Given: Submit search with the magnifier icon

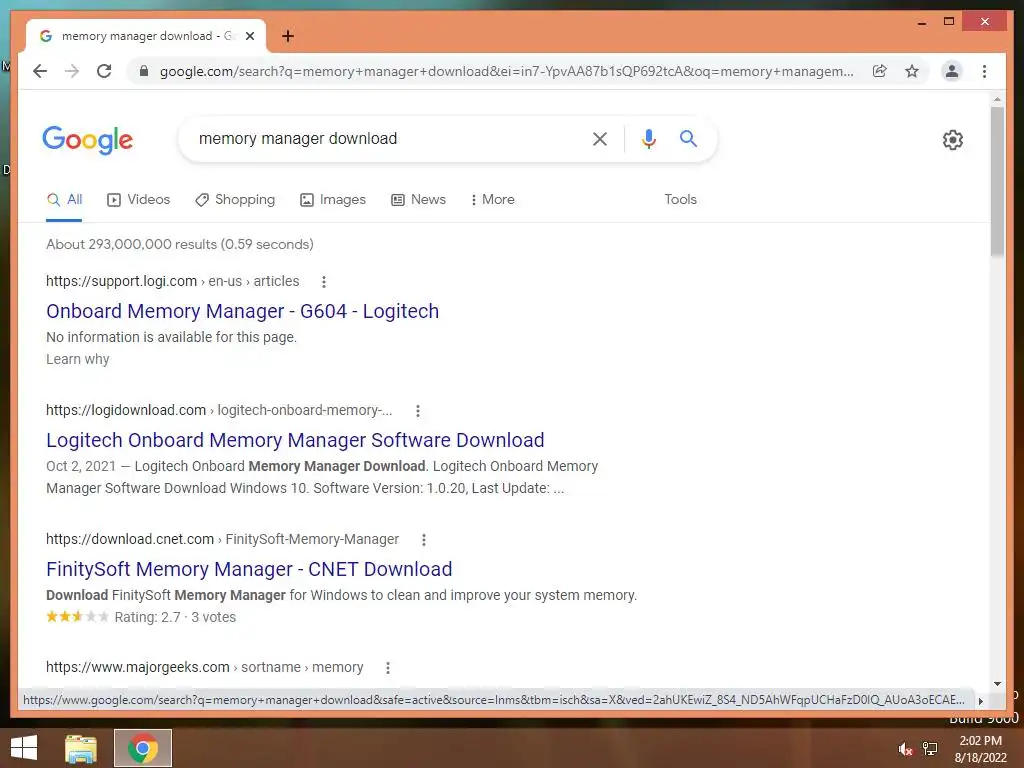Looking at the screenshot, I should pyautogui.click(x=688, y=138).
